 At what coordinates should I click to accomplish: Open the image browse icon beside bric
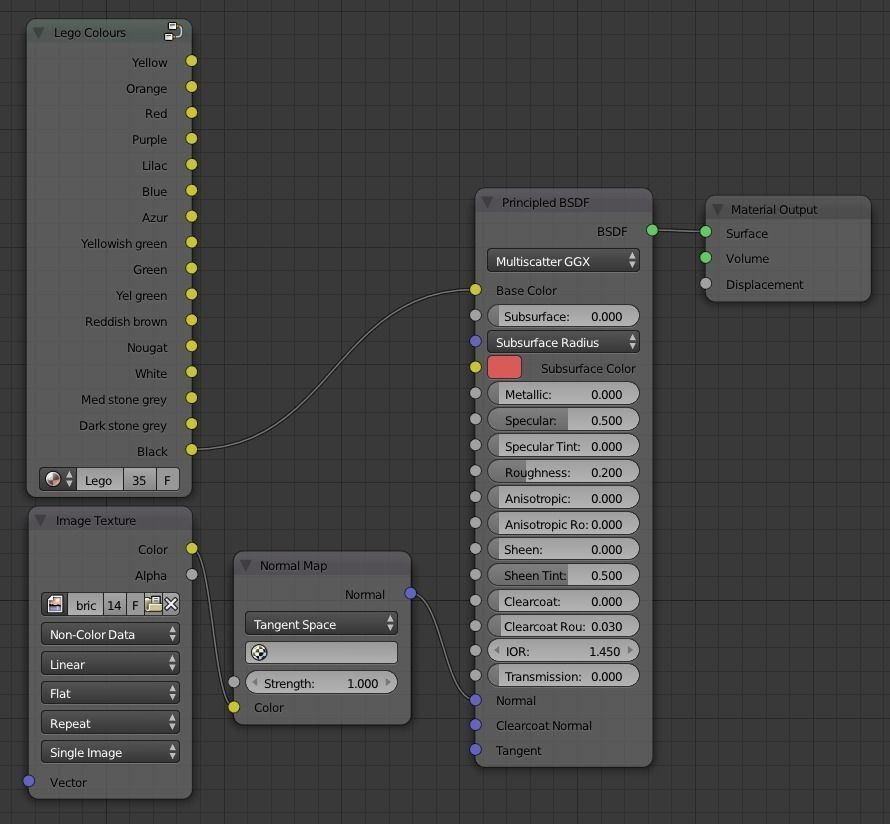tap(57, 605)
